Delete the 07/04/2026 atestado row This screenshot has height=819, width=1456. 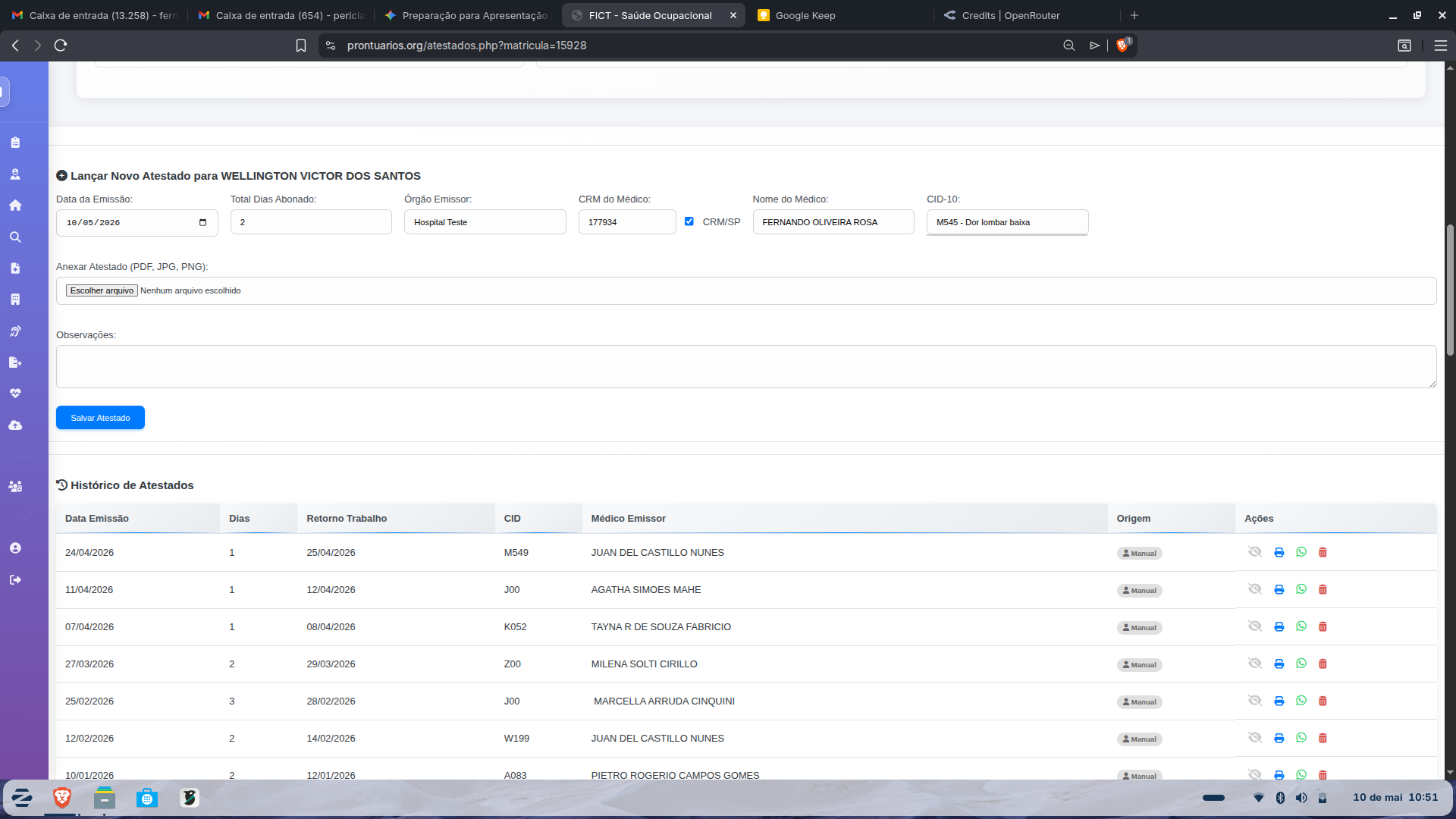(x=1323, y=627)
